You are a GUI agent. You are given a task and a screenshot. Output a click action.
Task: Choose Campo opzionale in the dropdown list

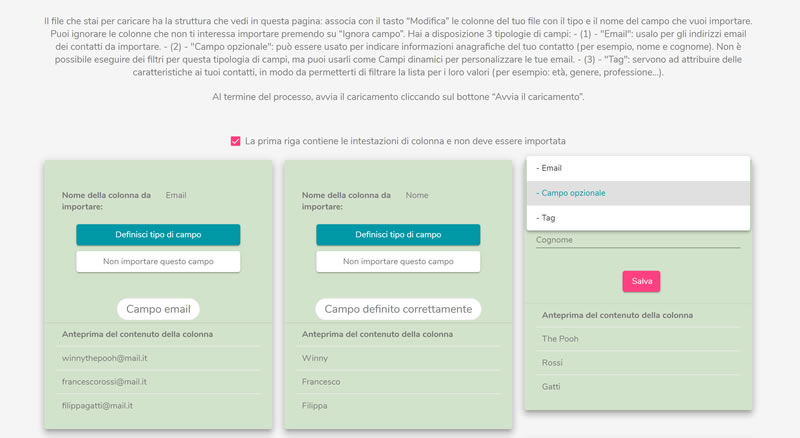pyautogui.click(x=638, y=193)
